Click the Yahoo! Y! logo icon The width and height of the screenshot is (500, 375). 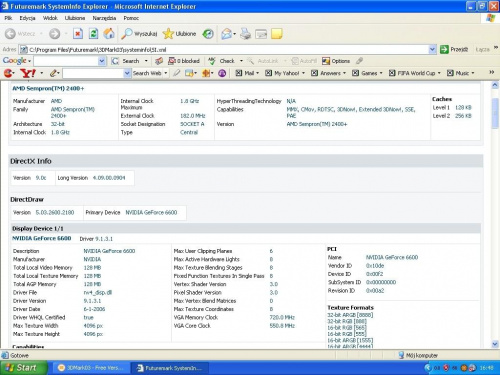pyautogui.click(x=28, y=73)
